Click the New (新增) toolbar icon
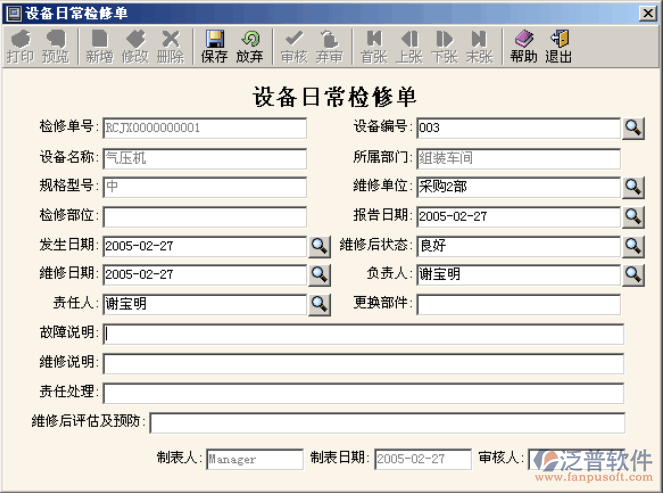 tap(99, 46)
